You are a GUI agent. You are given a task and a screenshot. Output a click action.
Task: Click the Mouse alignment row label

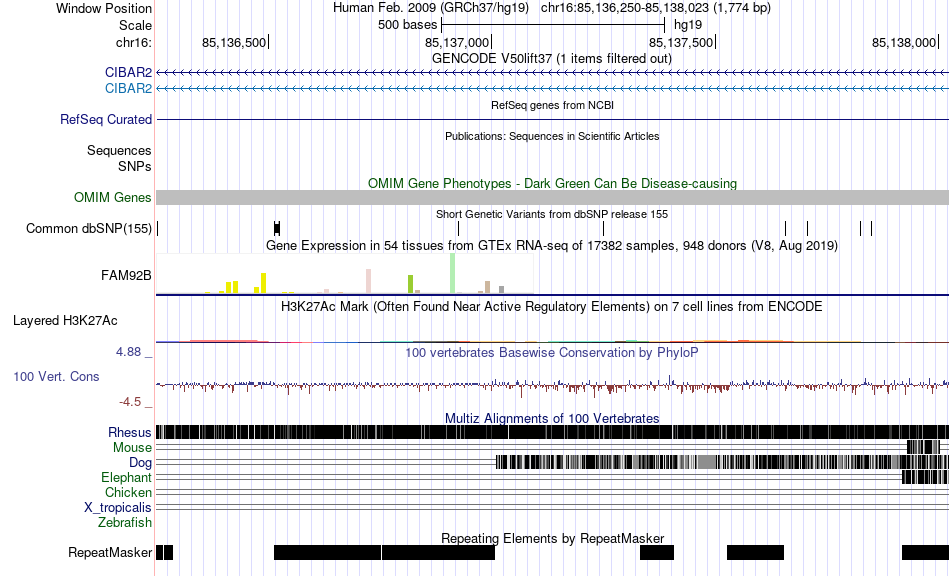pos(132,448)
